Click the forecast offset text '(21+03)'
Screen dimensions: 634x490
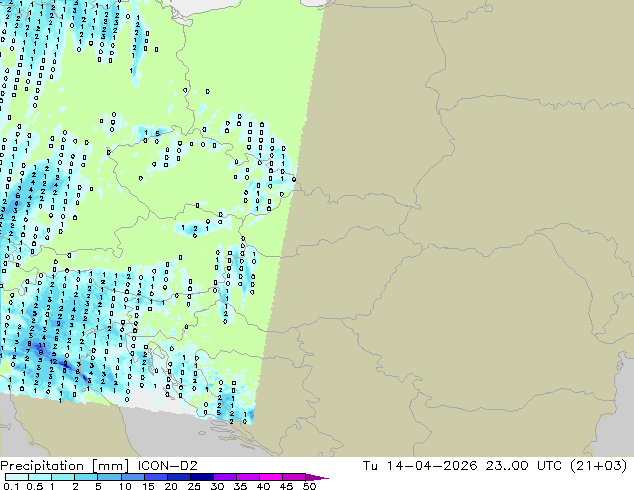pos(598,466)
